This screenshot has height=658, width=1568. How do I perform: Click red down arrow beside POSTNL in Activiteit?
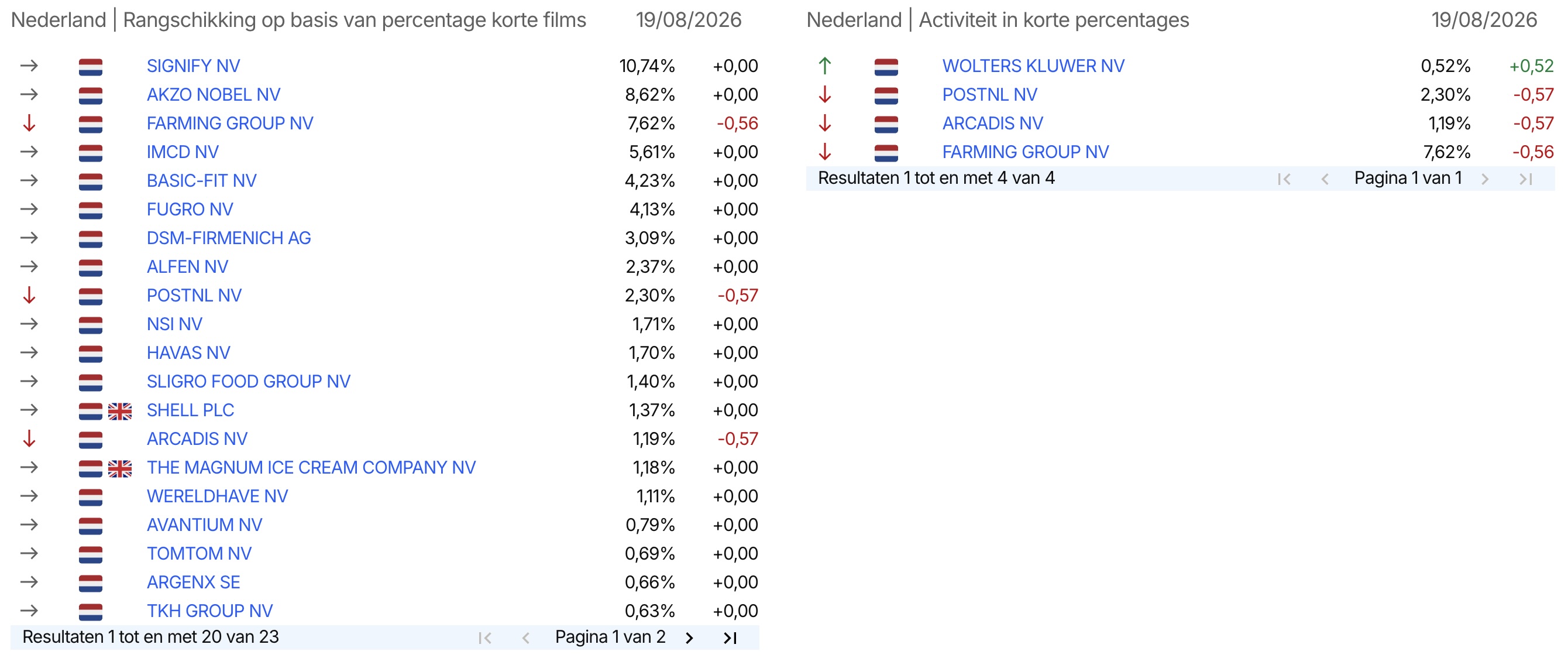[x=825, y=94]
